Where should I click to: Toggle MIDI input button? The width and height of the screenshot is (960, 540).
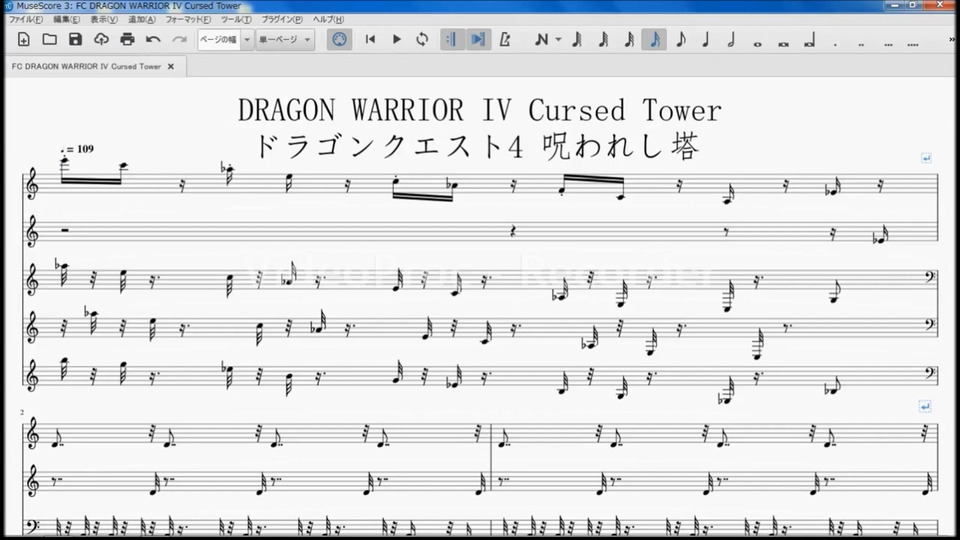pos(339,40)
